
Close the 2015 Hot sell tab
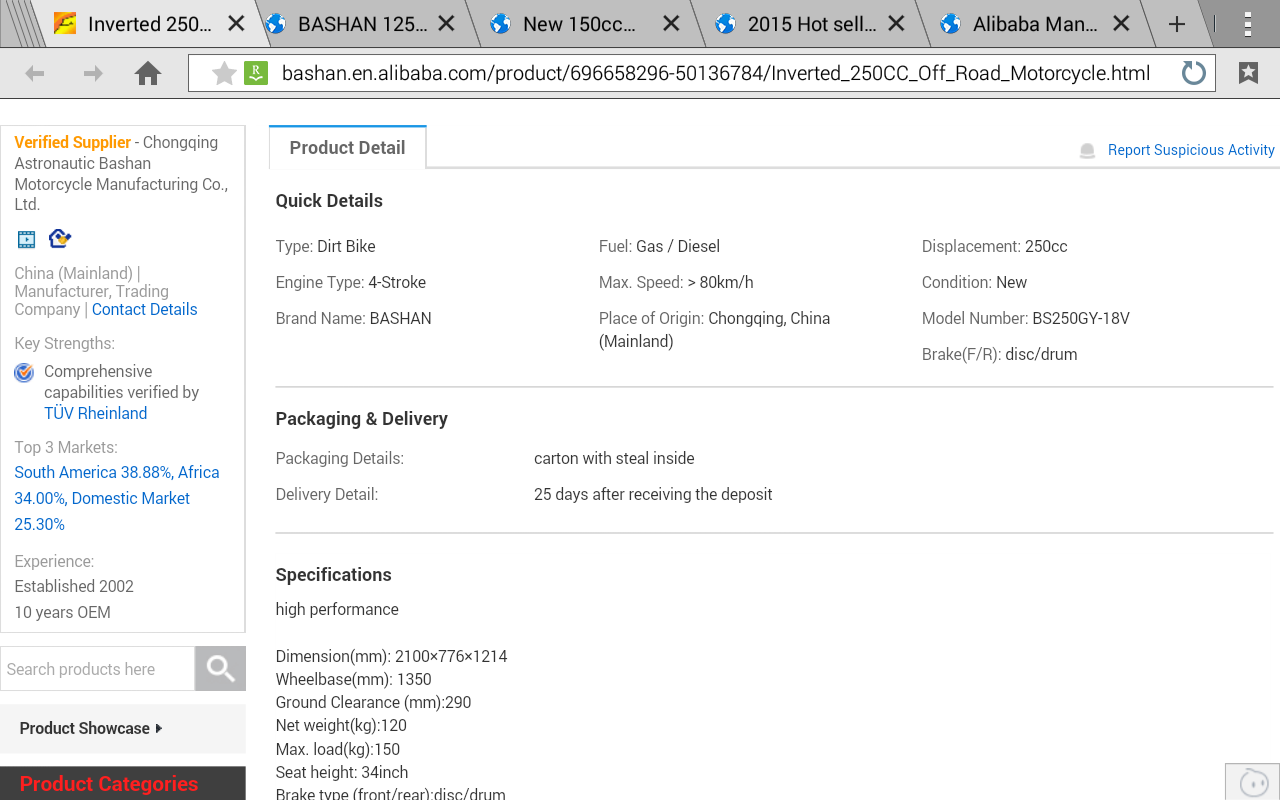pos(897,24)
